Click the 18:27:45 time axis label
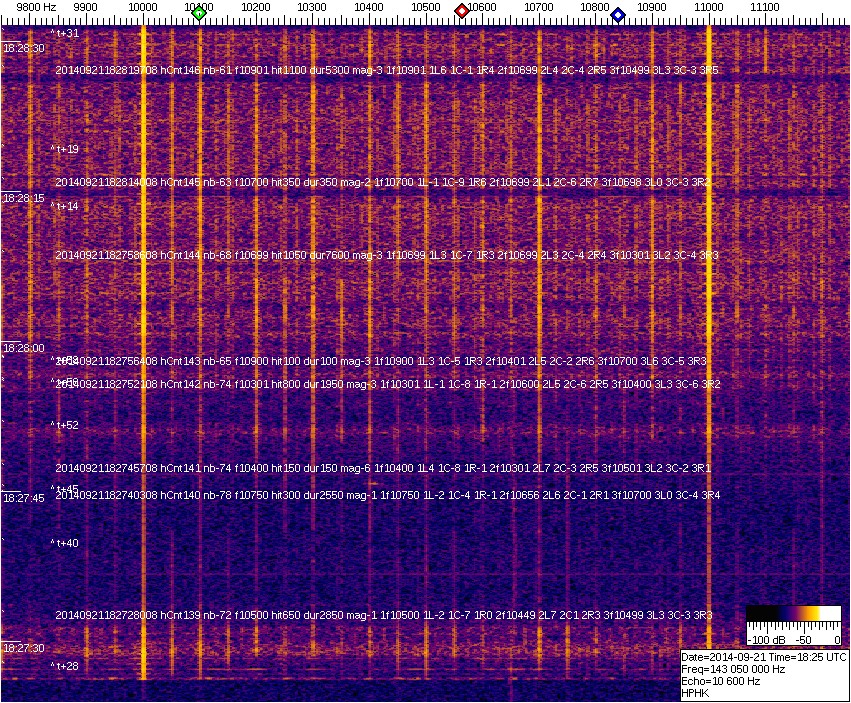The image size is (851, 703). click(24, 498)
